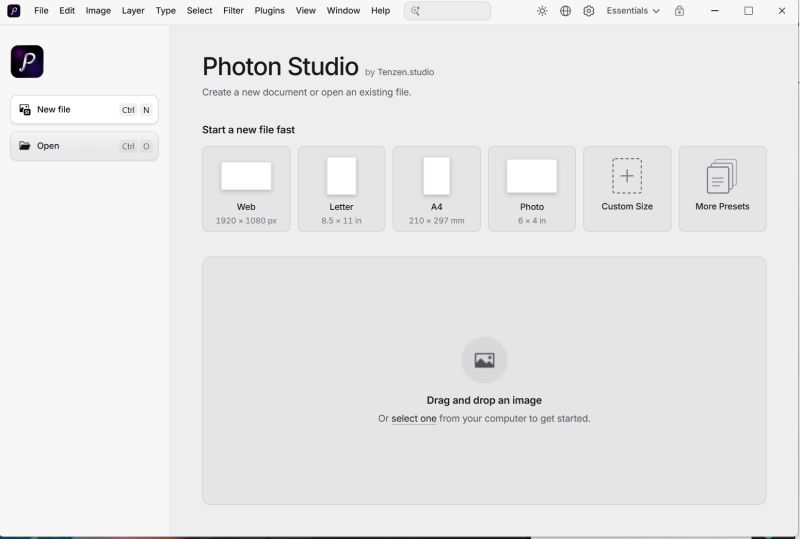
Task: Open the Plugins menu
Action: 269,11
